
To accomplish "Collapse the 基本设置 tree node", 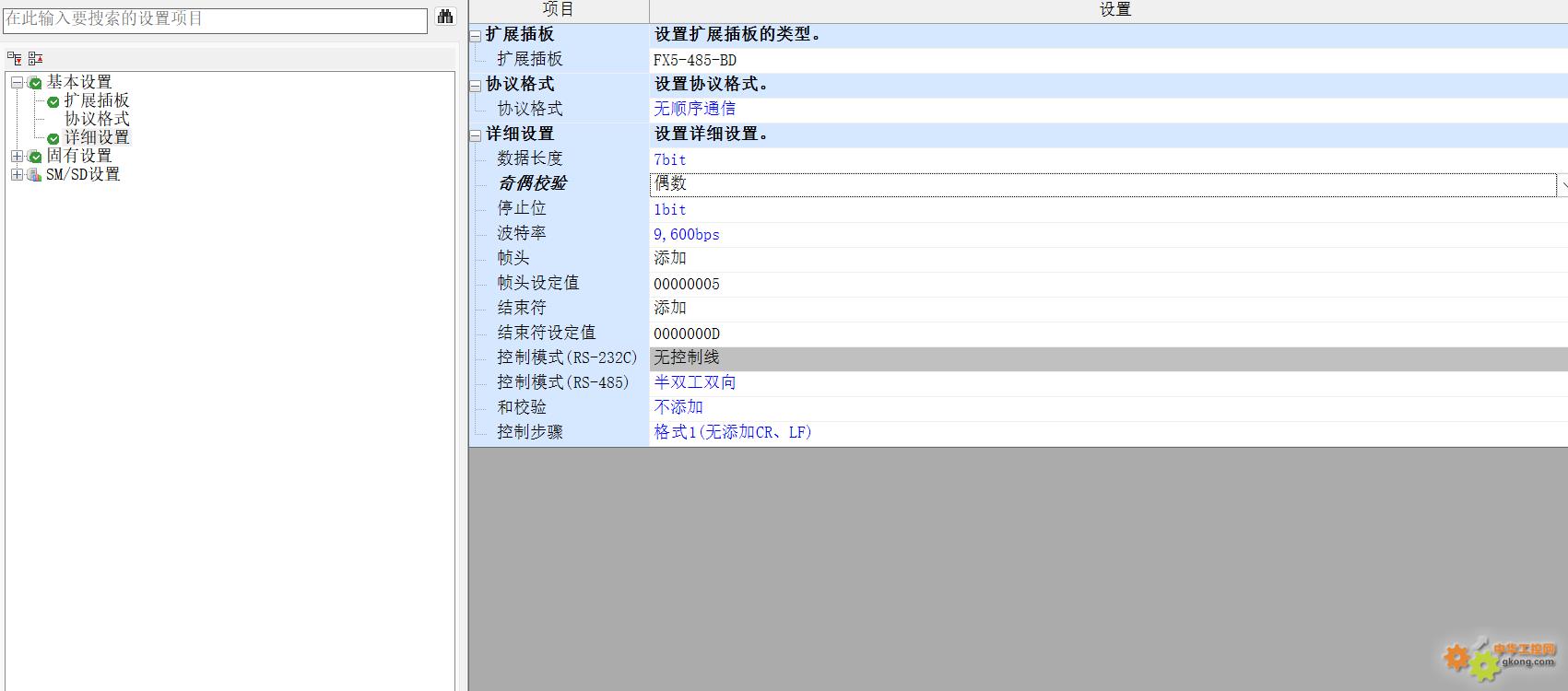I will coord(17,83).
